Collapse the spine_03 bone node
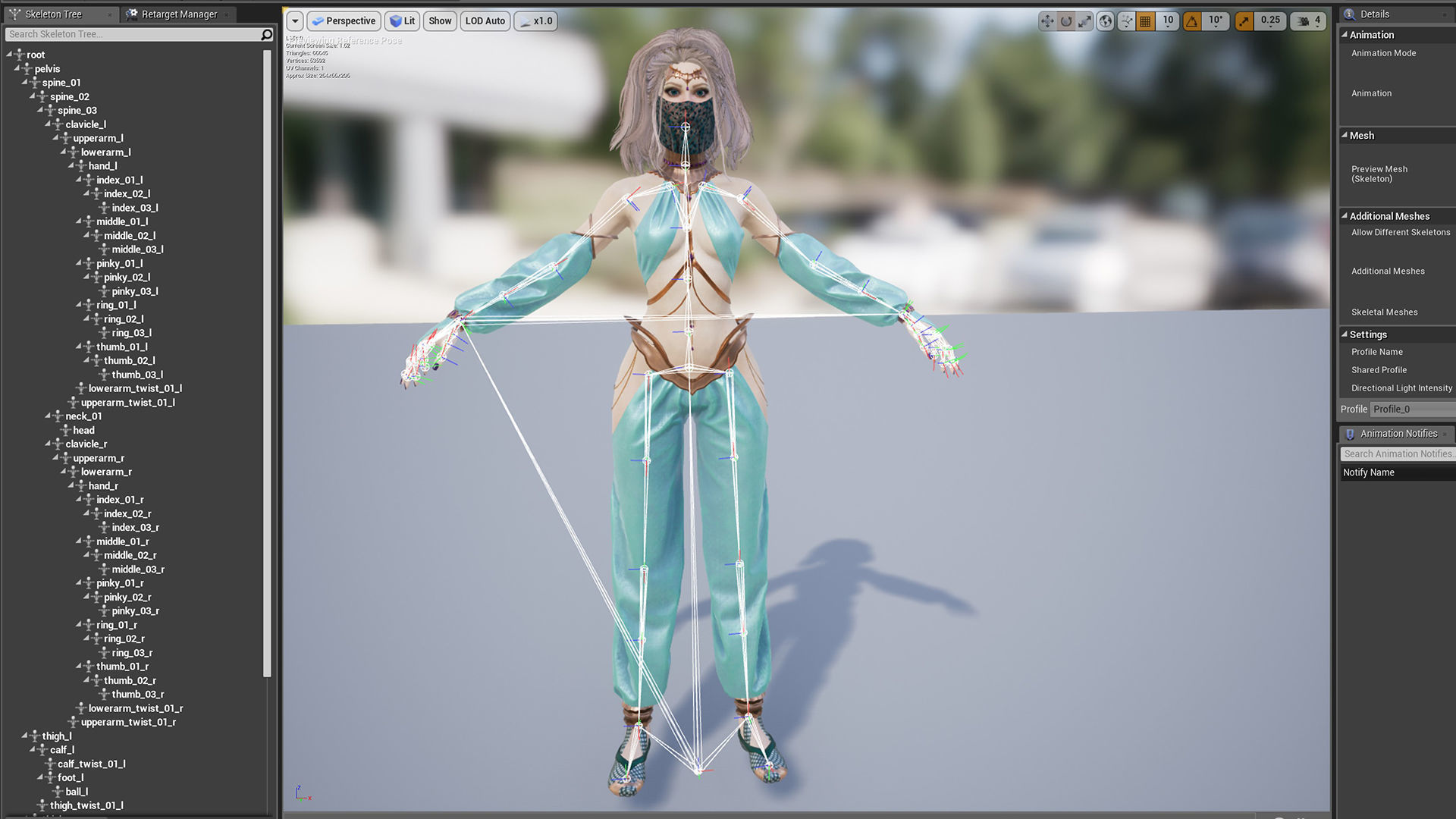1456x819 pixels. coord(40,111)
